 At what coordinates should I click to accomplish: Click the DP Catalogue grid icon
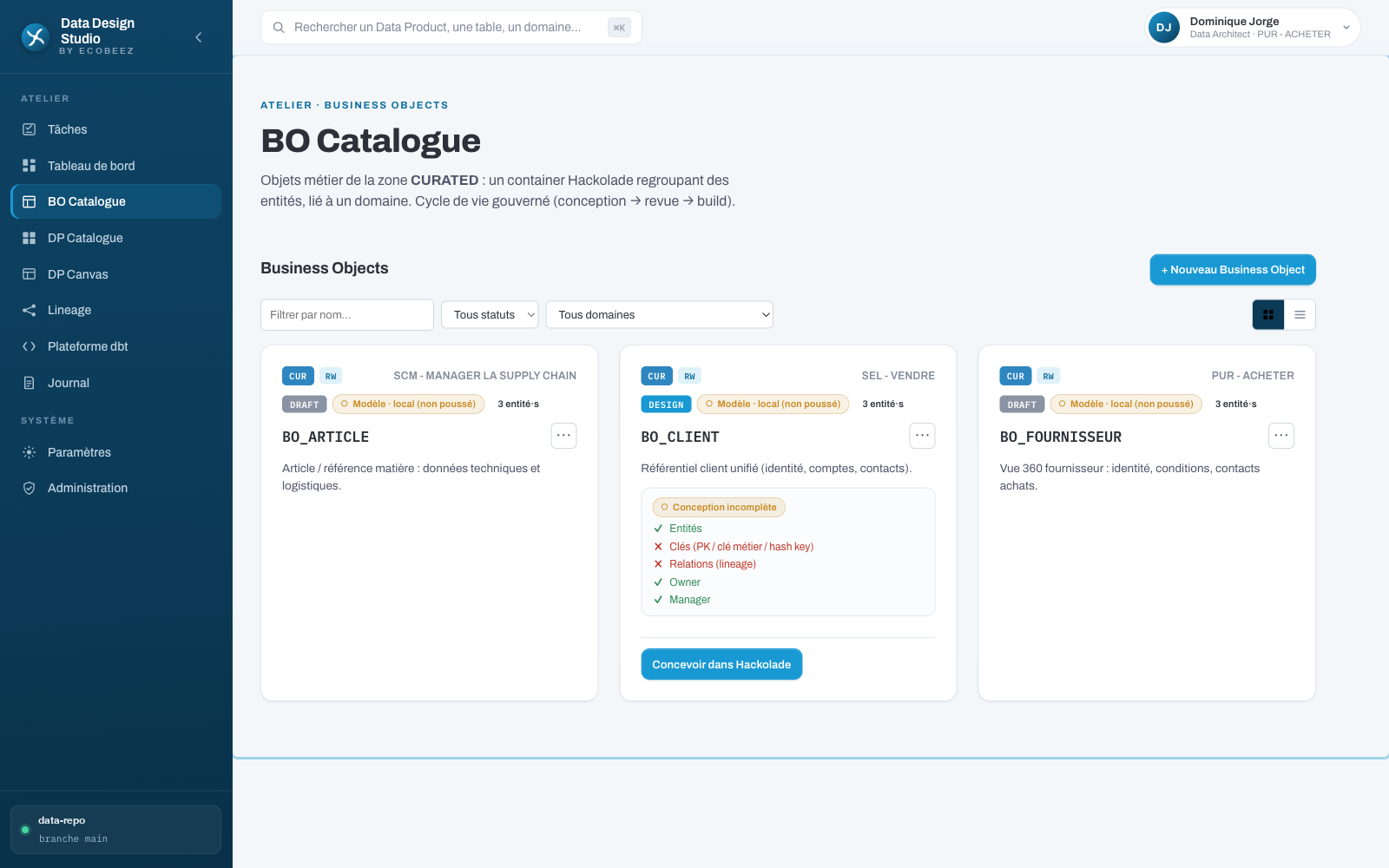click(x=29, y=238)
